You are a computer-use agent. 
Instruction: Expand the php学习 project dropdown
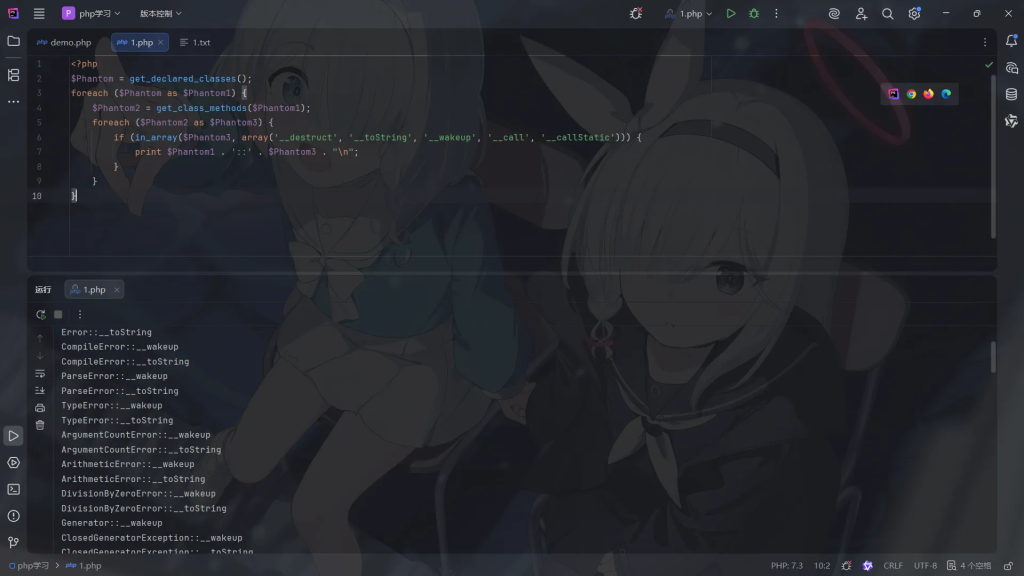[91, 14]
